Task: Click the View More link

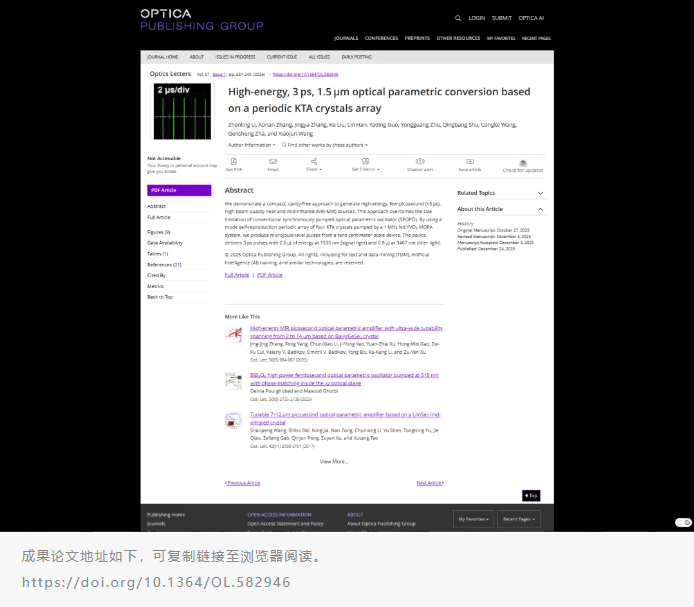Action: point(334,461)
